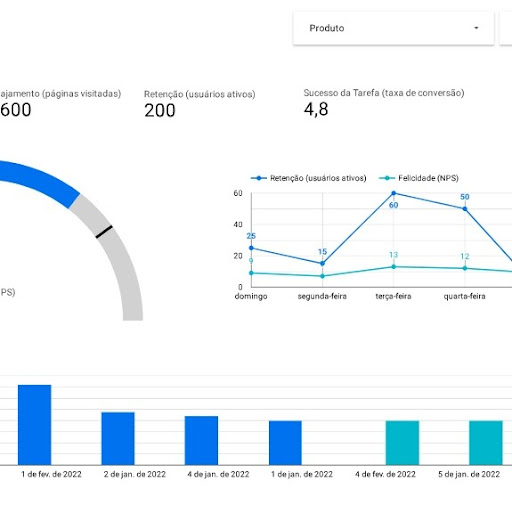Select the Sucesso da Tarefa 4,8 scorecard
The width and height of the screenshot is (512, 512).
pyautogui.click(x=384, y=103)
